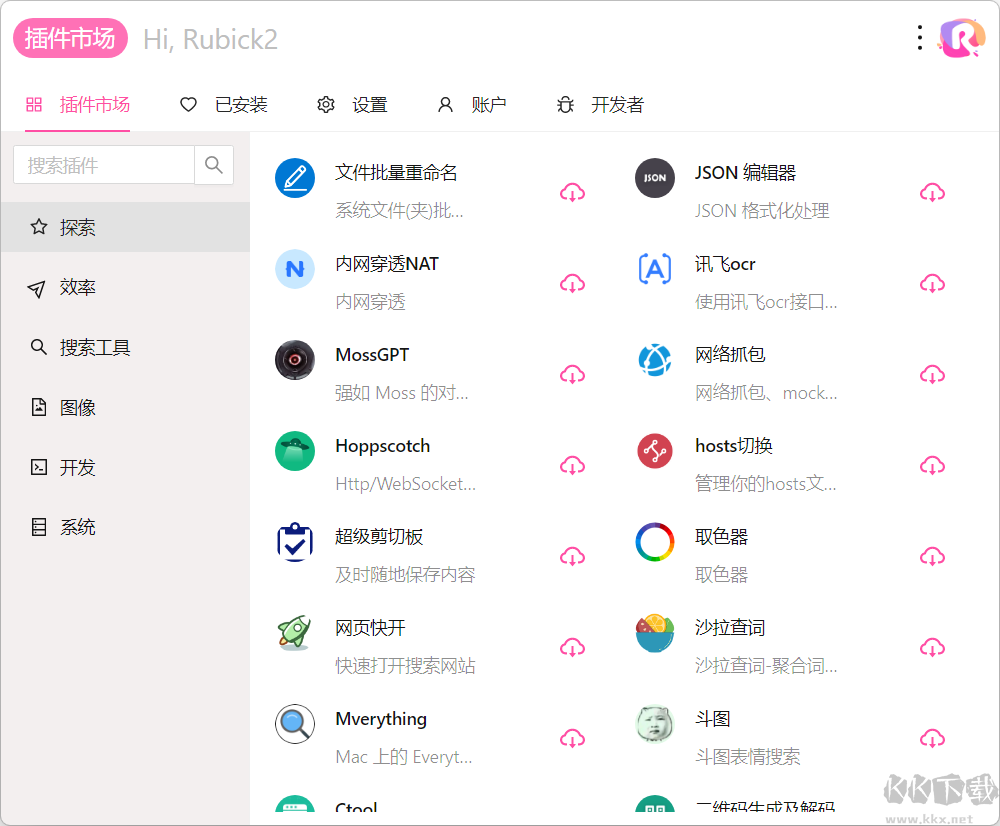Open the 文件批量重命名 plugin title

click(396, 173)
